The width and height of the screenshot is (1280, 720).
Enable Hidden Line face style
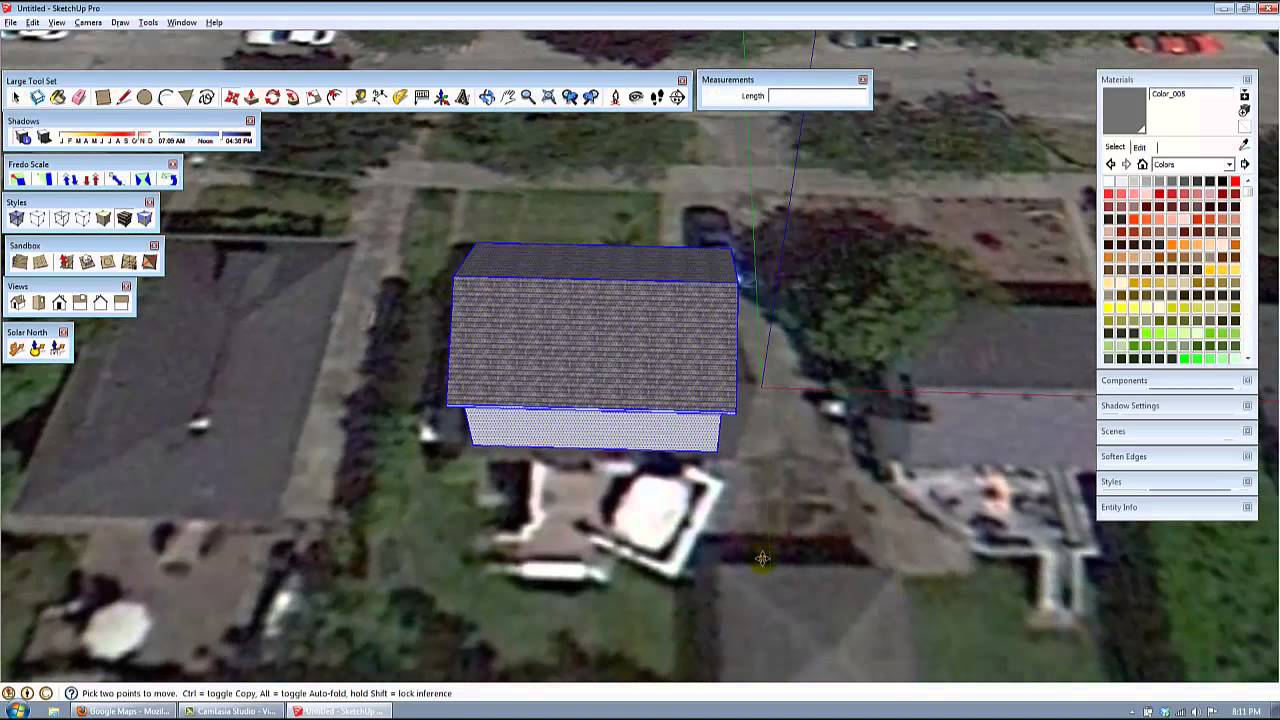(83, 219)
